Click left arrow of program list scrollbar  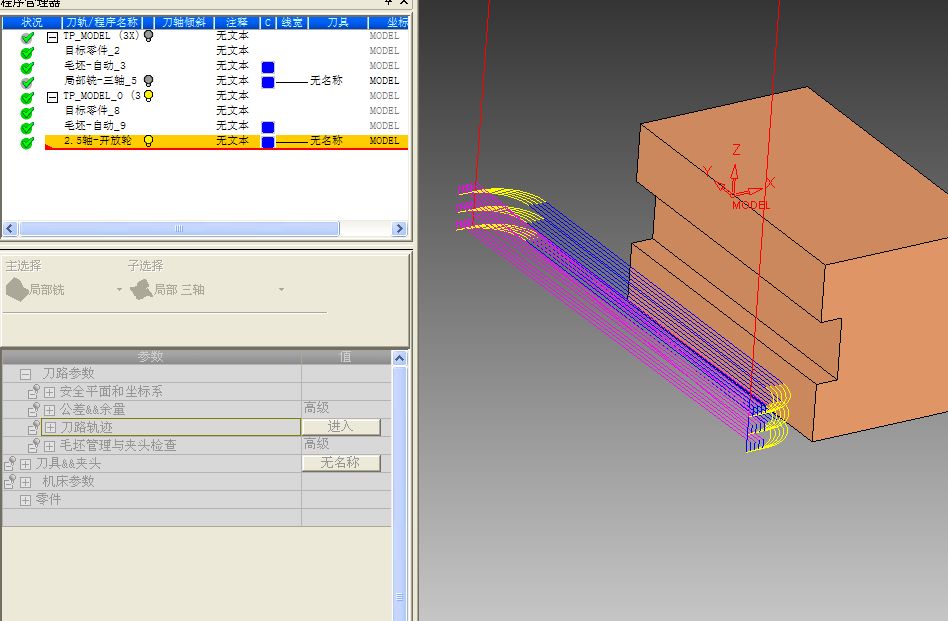pyautogui.click(x=10, y=229)
